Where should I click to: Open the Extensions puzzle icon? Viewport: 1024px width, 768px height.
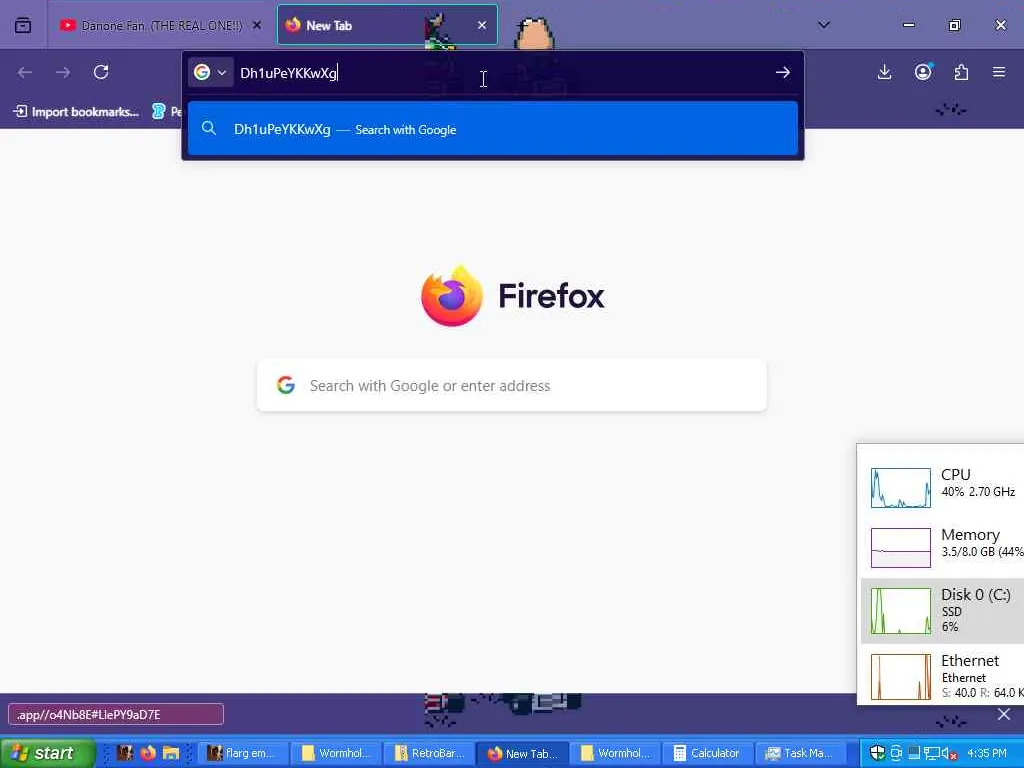(961, 72)
